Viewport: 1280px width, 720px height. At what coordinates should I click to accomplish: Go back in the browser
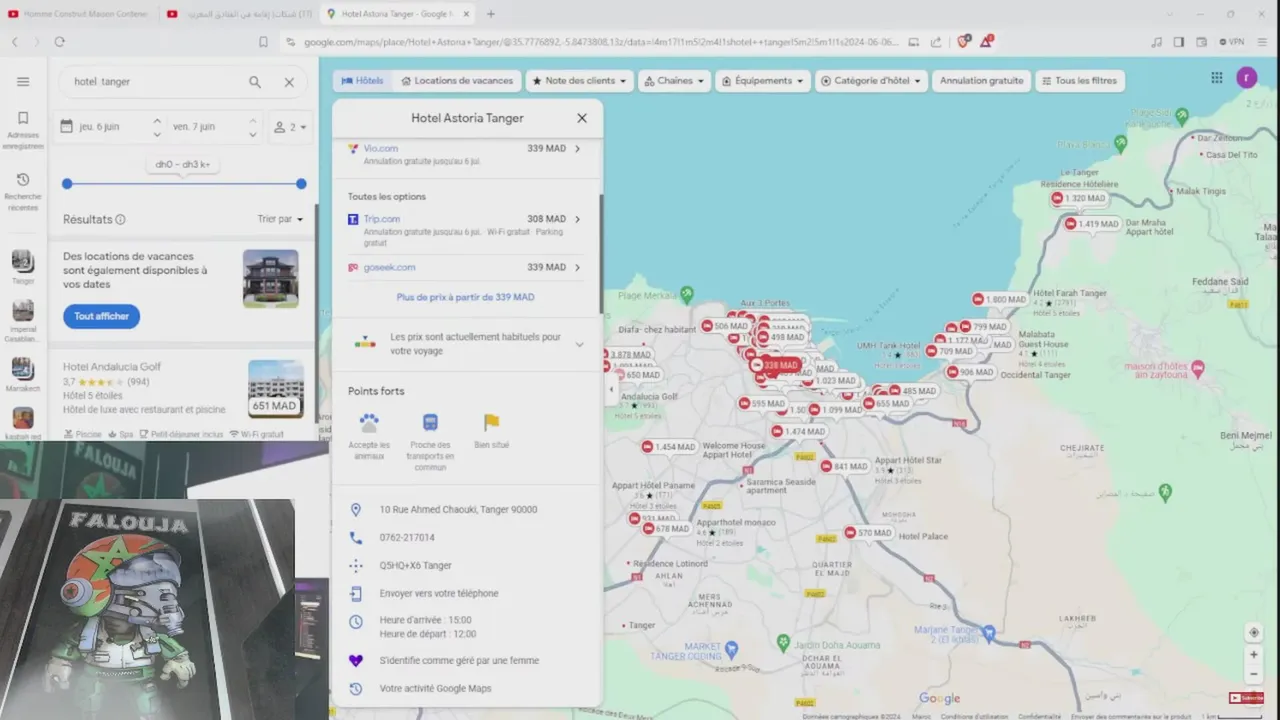click(x=15, y=42)
